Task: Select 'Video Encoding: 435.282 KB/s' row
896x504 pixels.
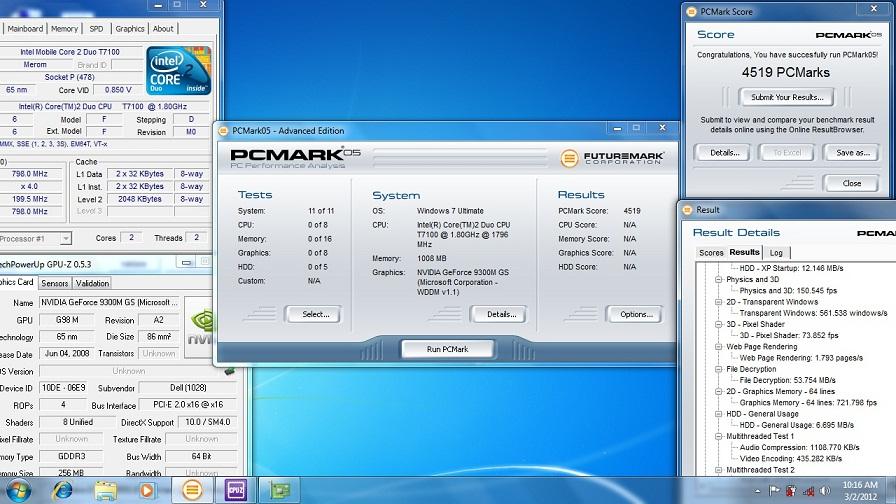Action: [790, 458]
